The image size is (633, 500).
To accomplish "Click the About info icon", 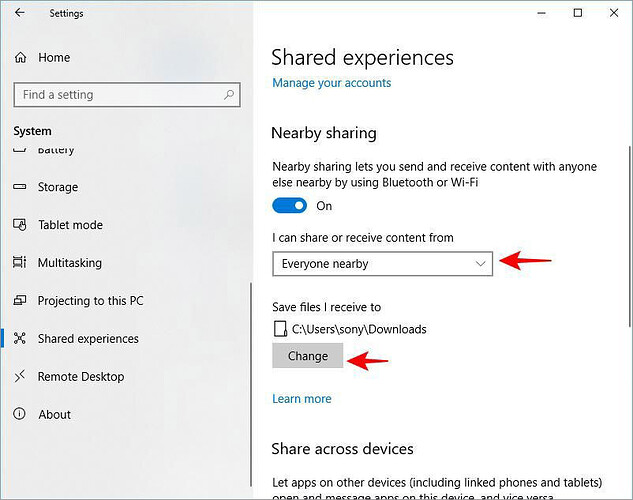I will click(19, 414).
